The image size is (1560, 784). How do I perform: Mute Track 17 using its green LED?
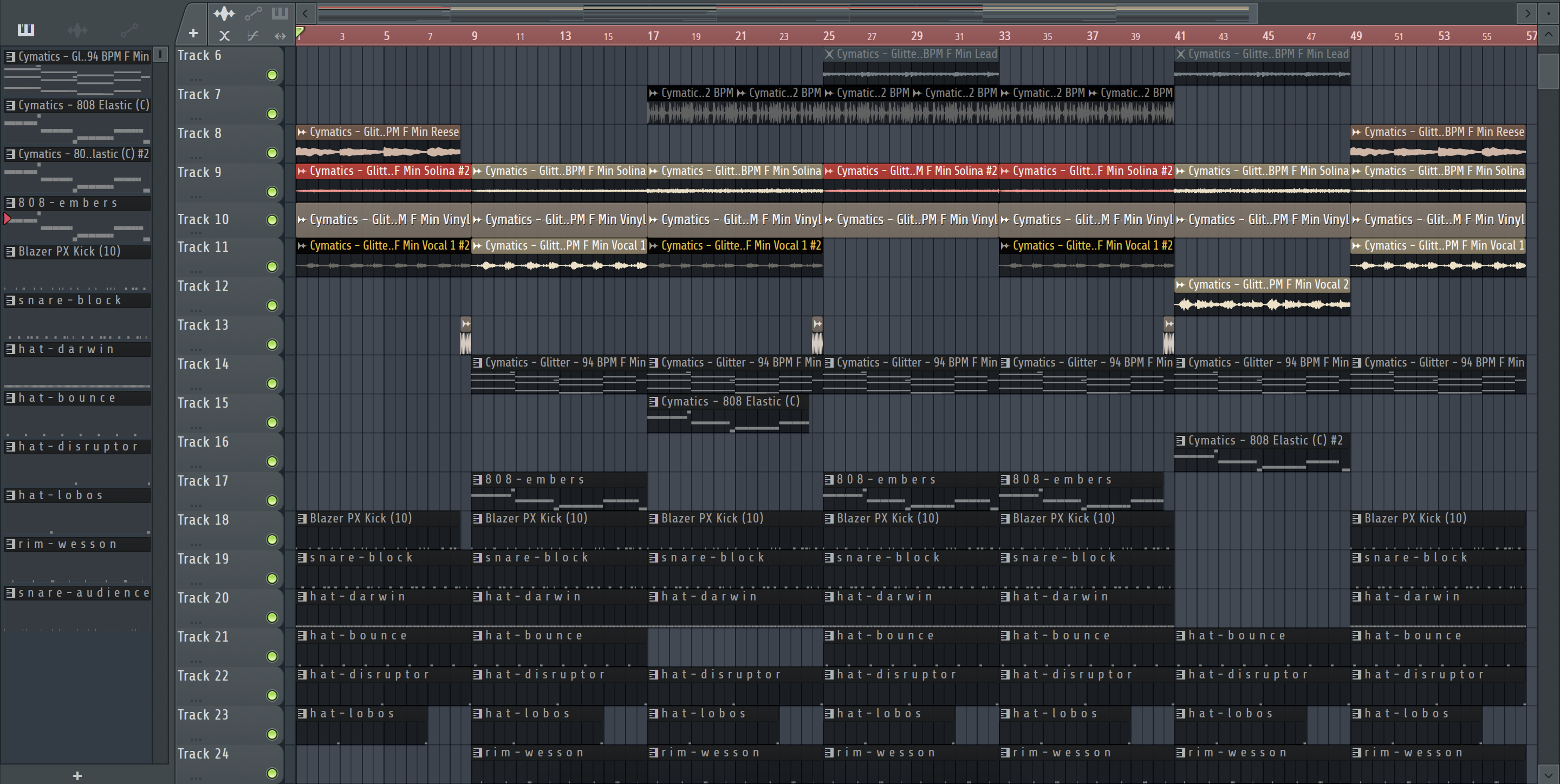[x=272, y=501]
